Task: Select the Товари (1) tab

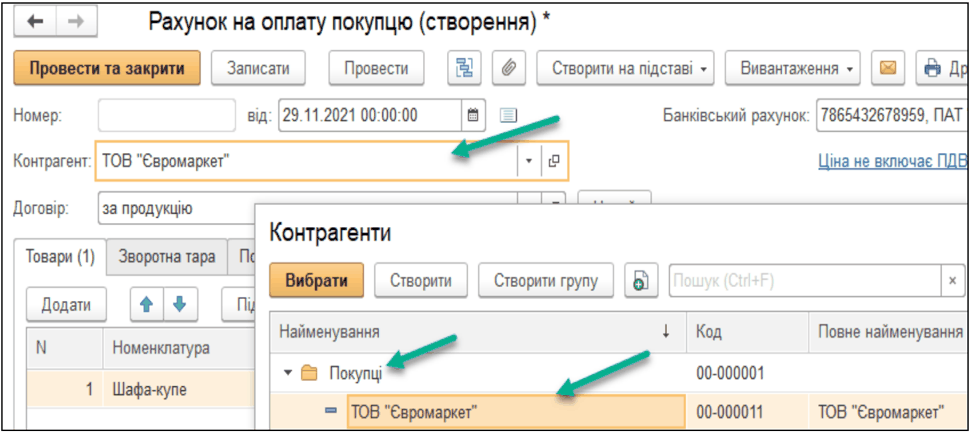Action: coord(59,257)
